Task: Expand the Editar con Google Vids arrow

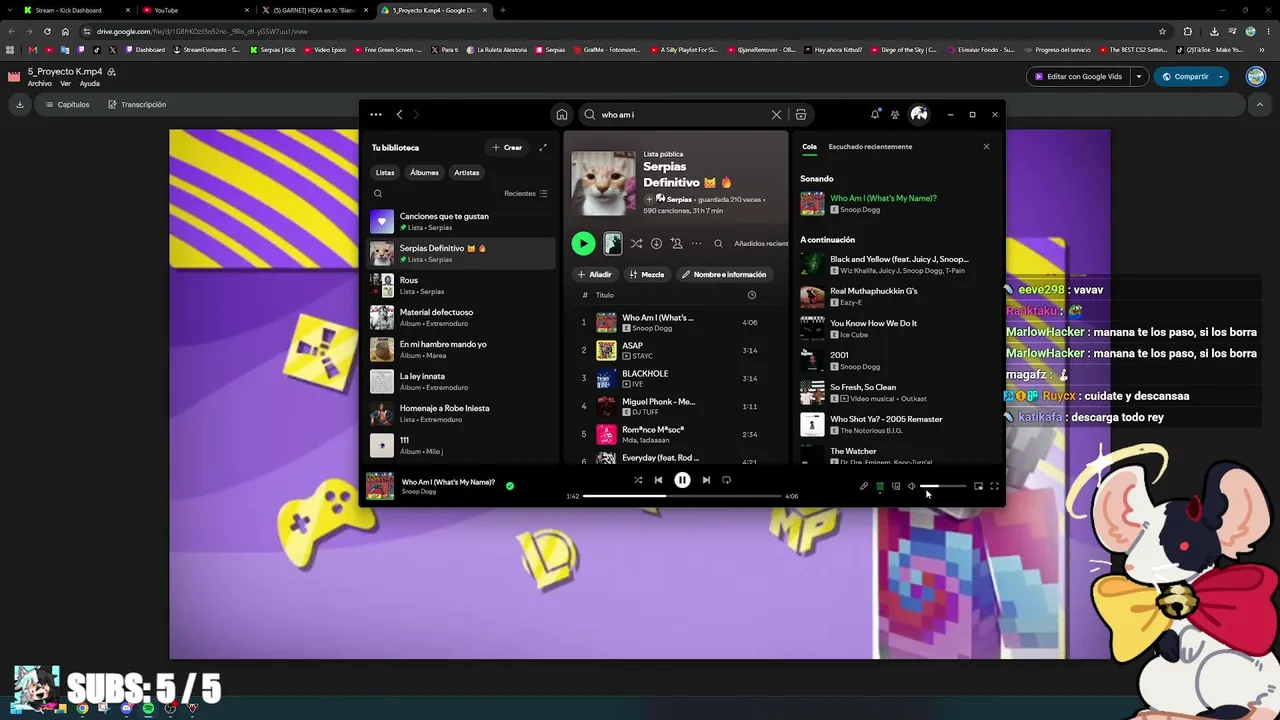Action: 1138,77
